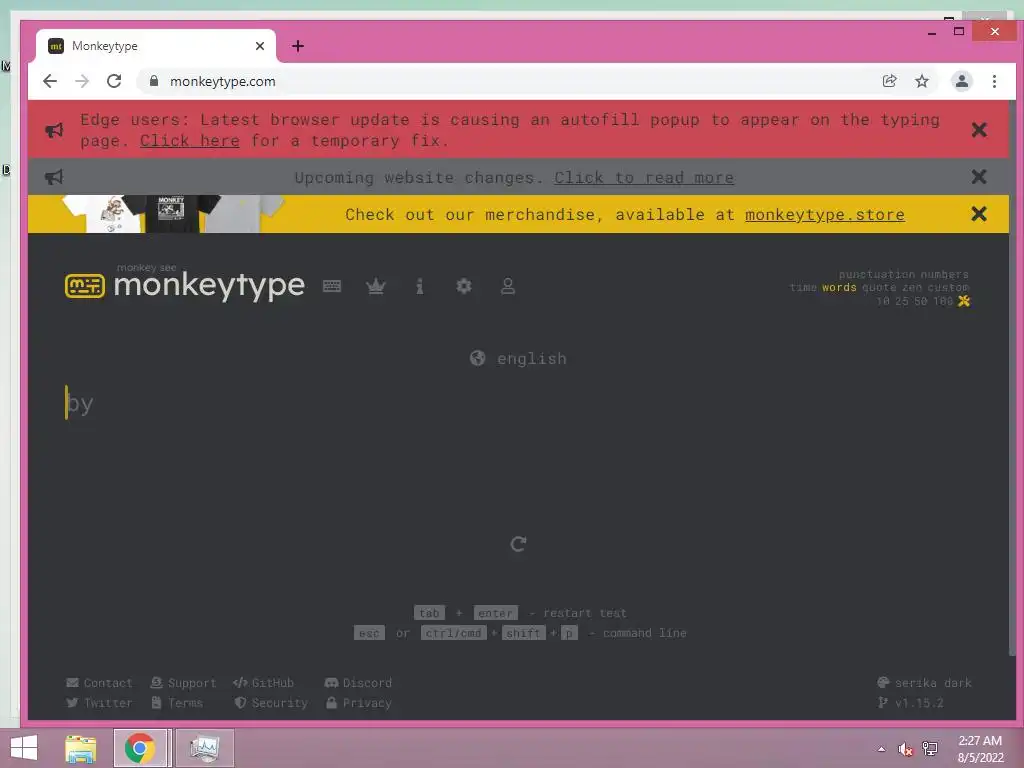Open the account profile icon in Monkeytype header
The width and height of the screenshot is (1024, 768).
pyautogui.click(x=507, y=286)
